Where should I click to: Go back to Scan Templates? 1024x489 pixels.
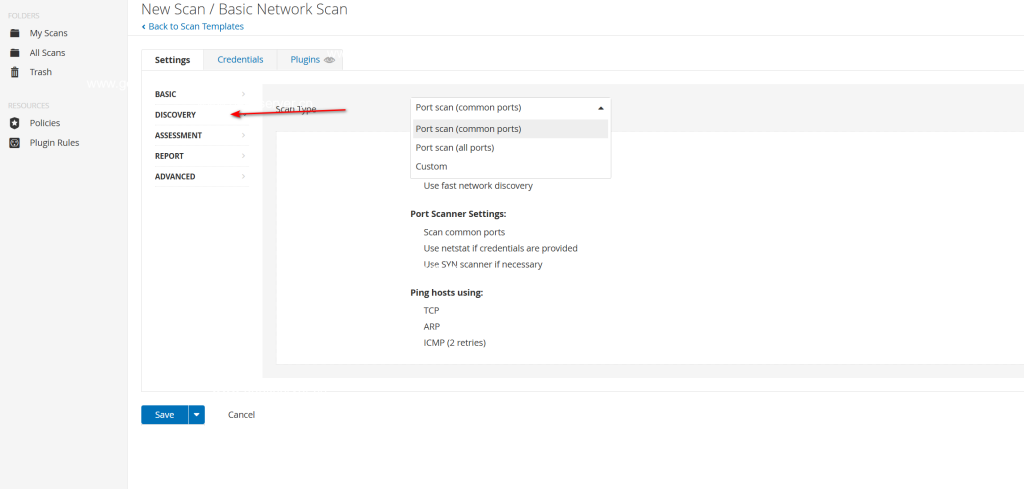[x=195, y=26]
